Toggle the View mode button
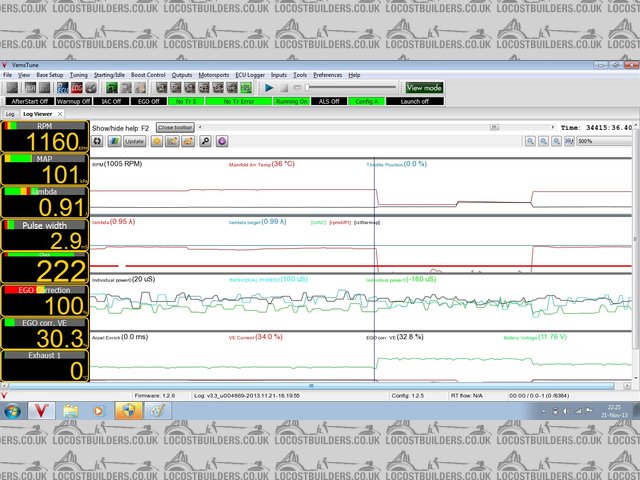This screenshot has height=480, width=640. 425,88
